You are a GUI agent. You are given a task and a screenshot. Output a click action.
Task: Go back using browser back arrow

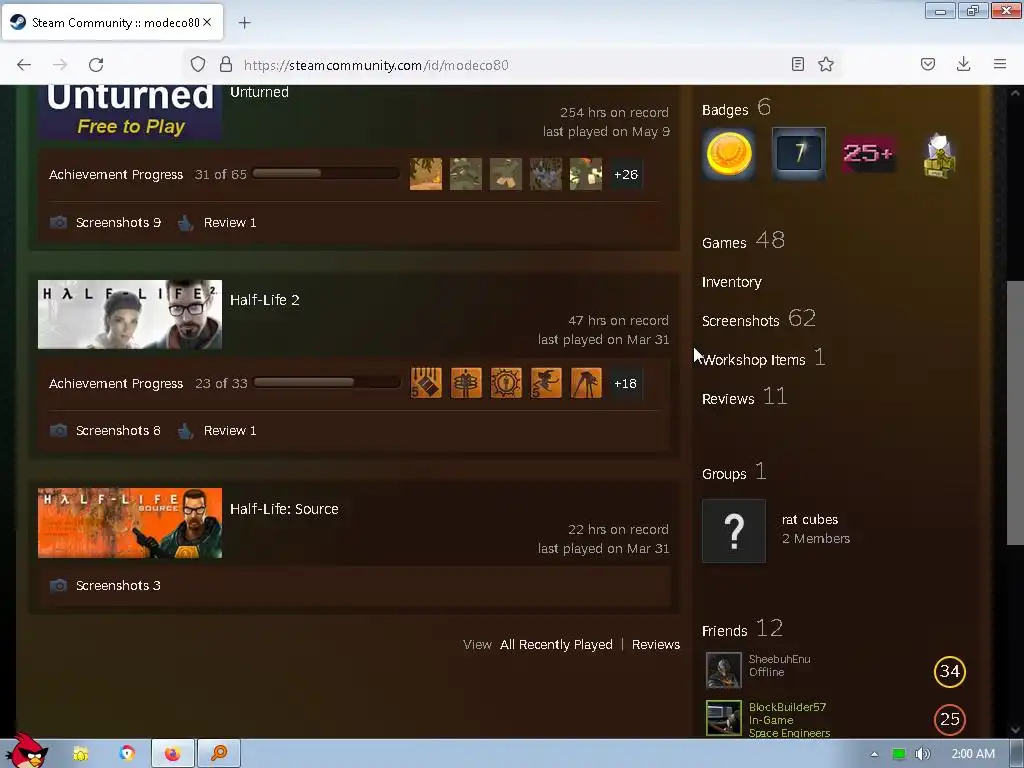[24, 64]
